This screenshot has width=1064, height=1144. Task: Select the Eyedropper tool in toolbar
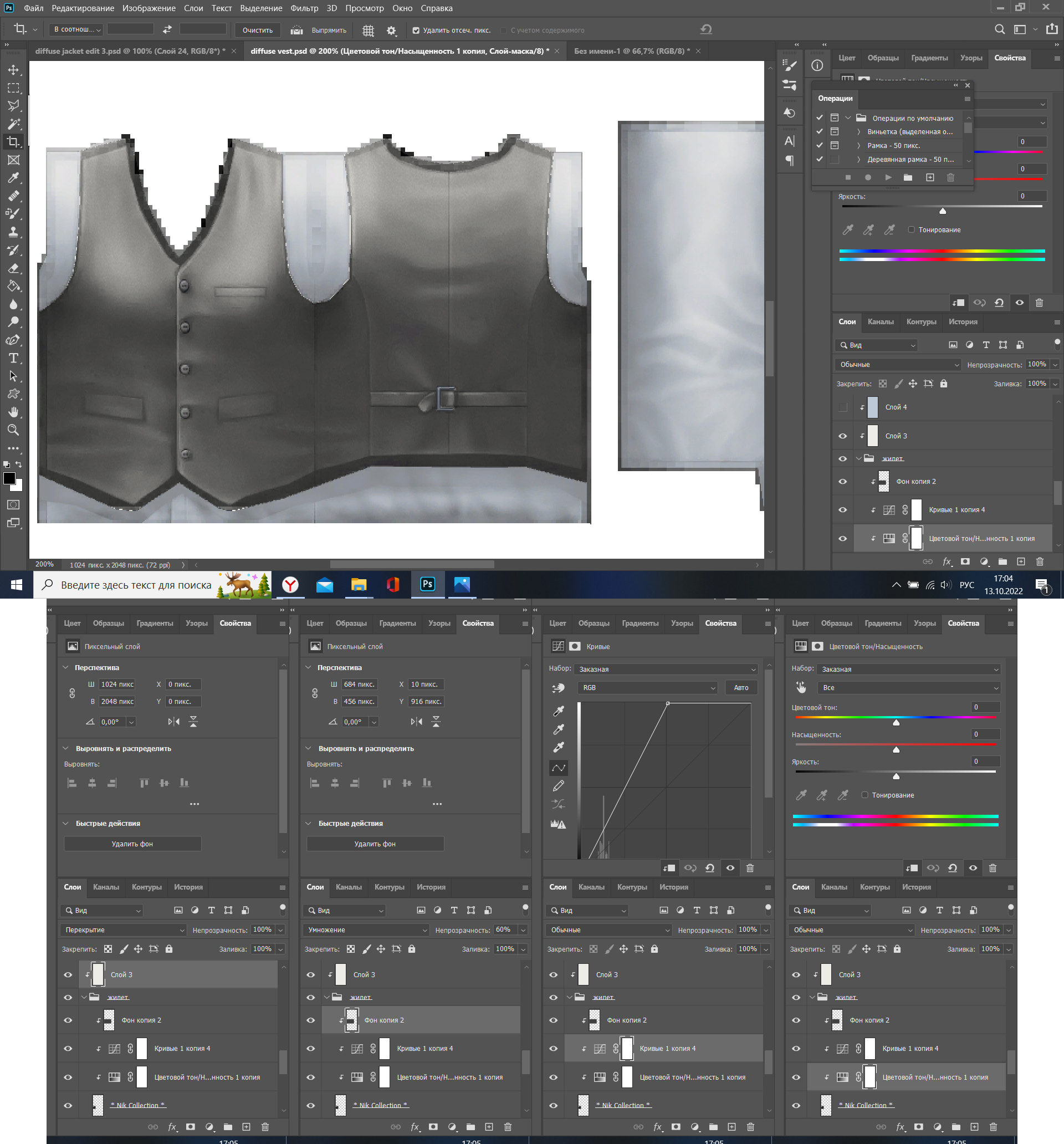coord(13,178)
